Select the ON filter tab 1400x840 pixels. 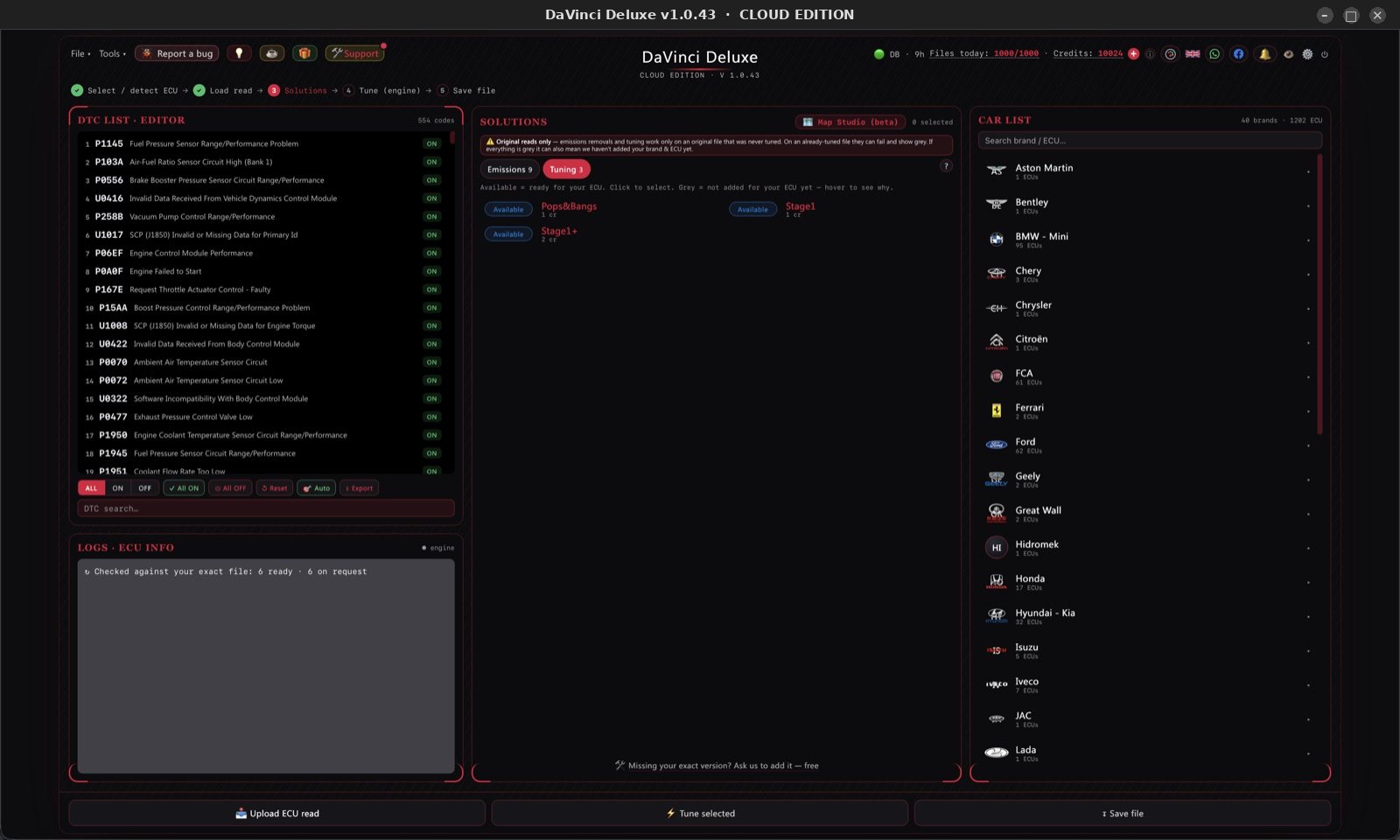tap(118, 488)
